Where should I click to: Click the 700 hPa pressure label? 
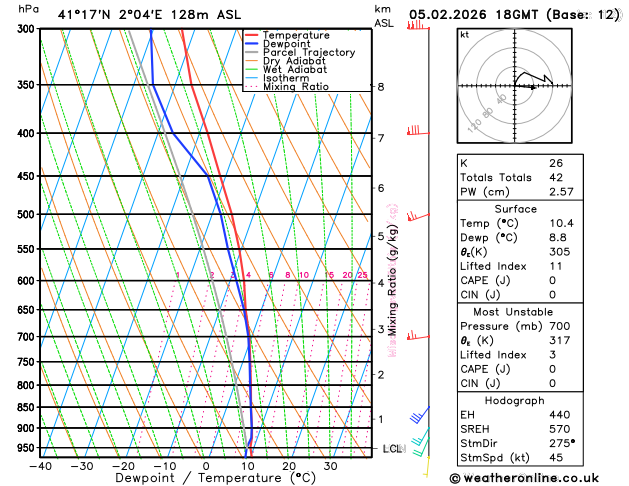click(x=28, y=337)
